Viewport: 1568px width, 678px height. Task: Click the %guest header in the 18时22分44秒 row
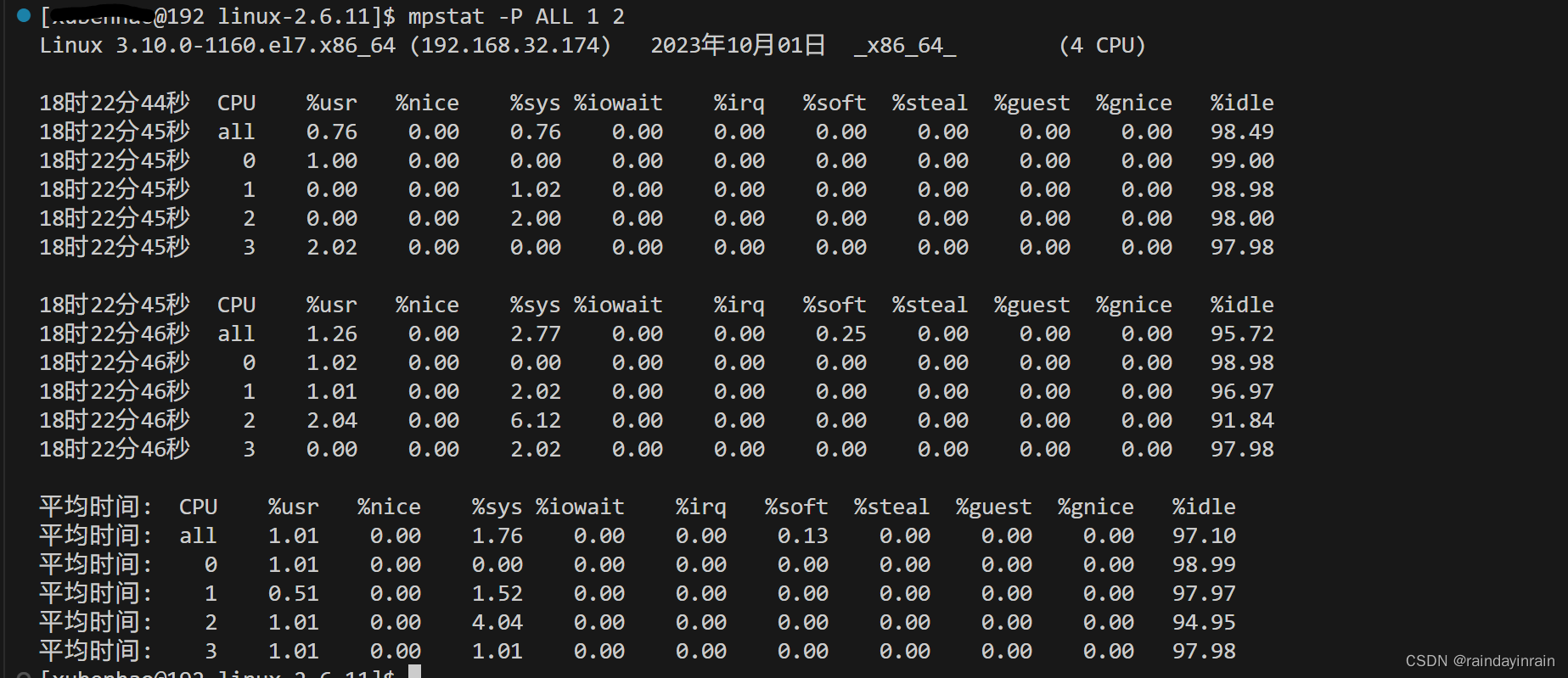click(x=1031, y=103)
